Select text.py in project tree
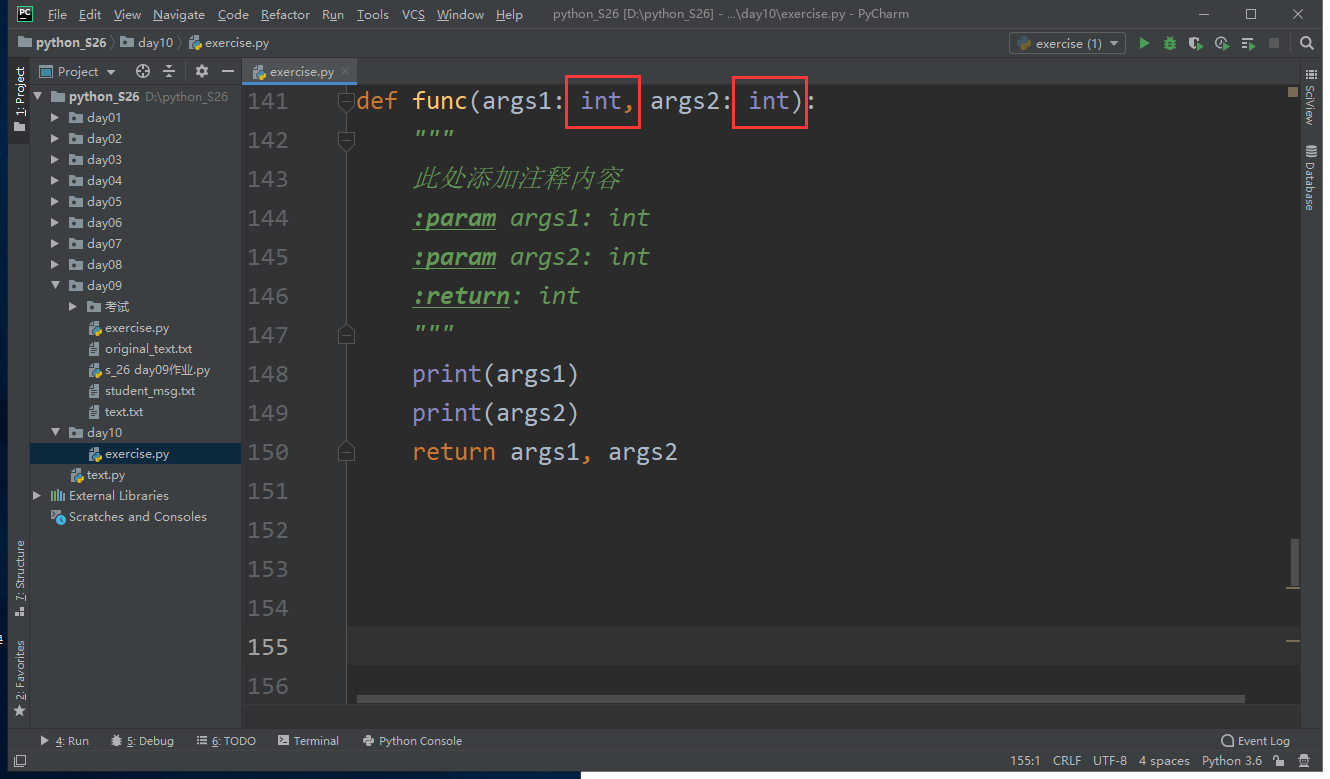Image resolution: width=1330 pixels, height=779 pixels. click(x=105, y=475)
